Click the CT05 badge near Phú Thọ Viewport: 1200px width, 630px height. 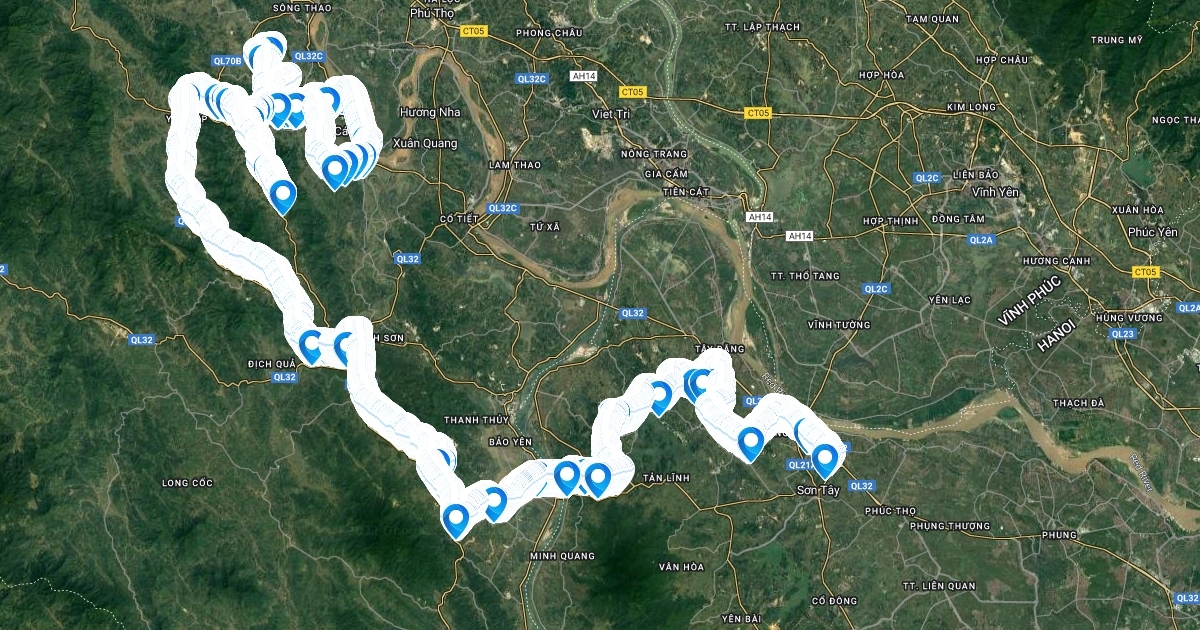coord(474,31)
